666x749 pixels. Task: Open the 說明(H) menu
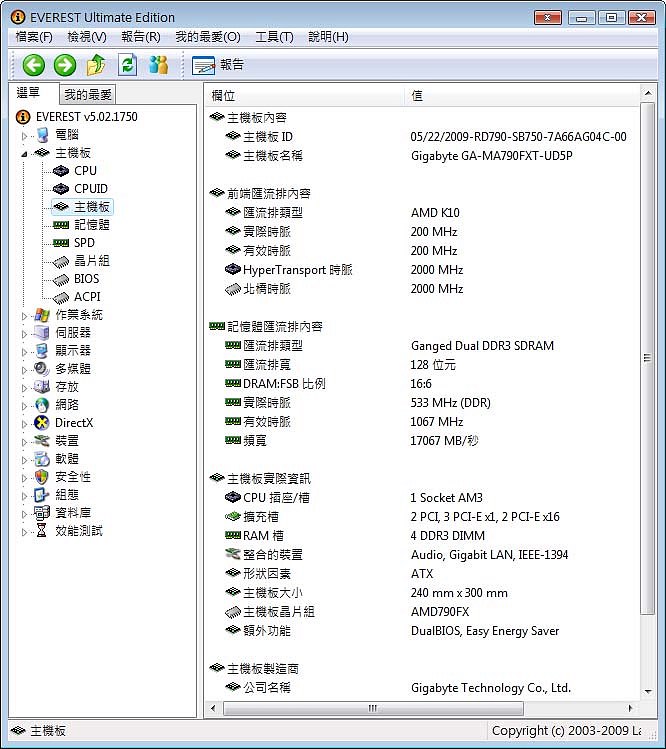(x=328, y=37)
